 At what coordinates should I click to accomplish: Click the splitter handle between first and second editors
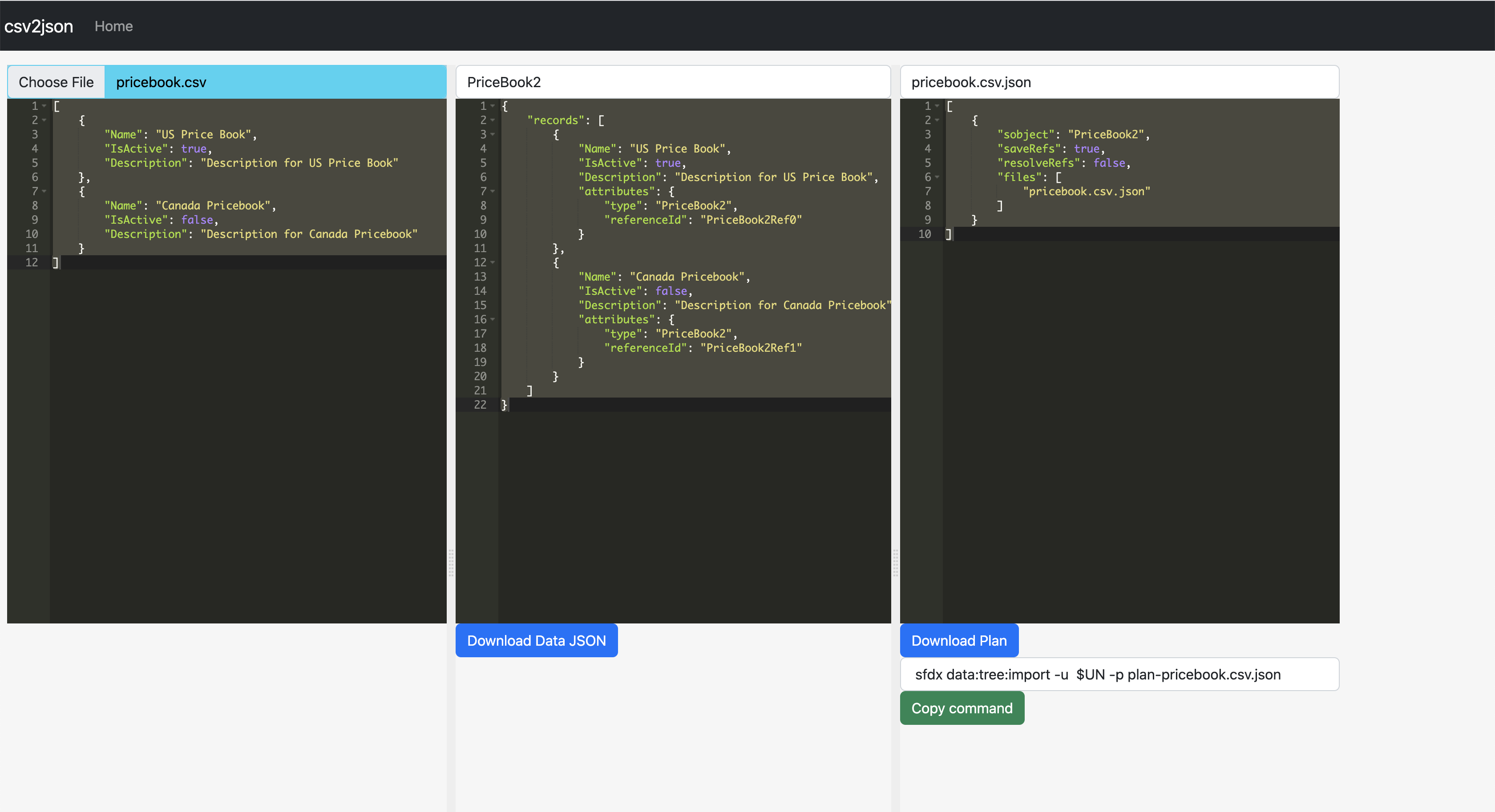point(451,562)
